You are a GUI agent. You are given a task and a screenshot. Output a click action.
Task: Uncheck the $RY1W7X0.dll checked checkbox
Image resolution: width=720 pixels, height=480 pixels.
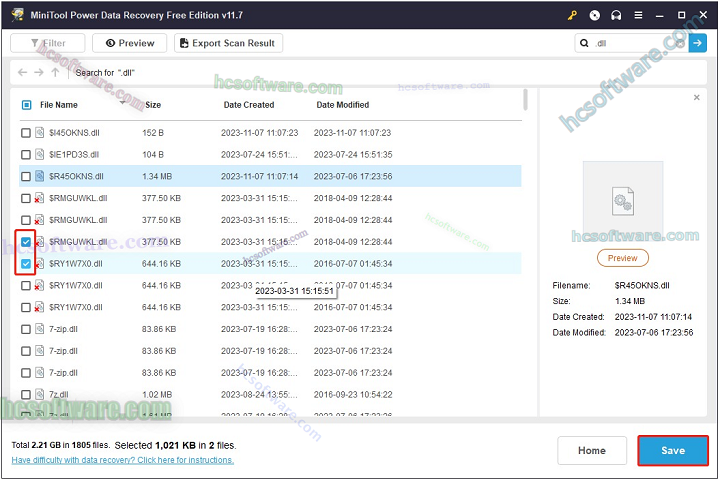click(x=26, y=264)
